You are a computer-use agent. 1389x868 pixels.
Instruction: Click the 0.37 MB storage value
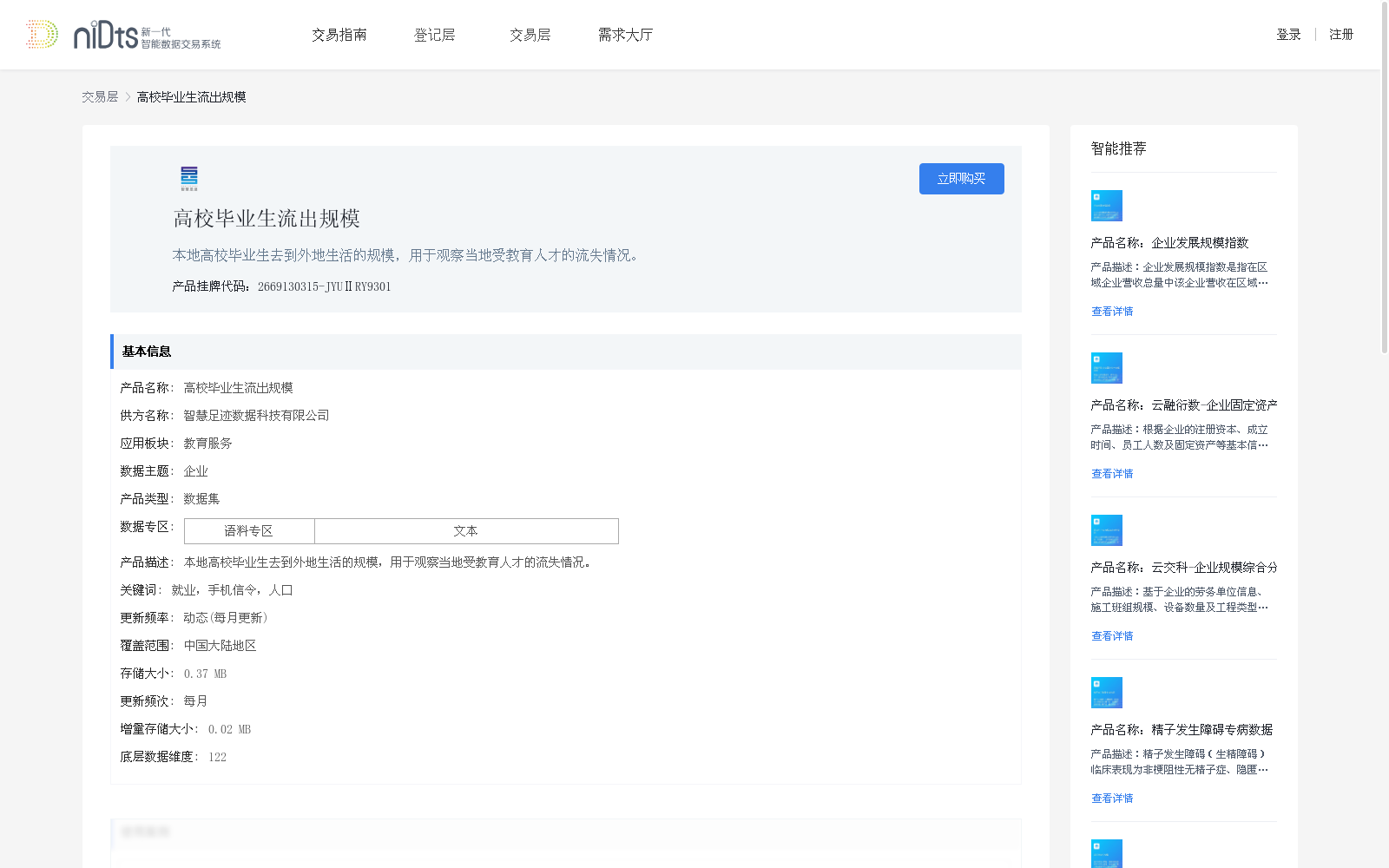click(205, 674)
